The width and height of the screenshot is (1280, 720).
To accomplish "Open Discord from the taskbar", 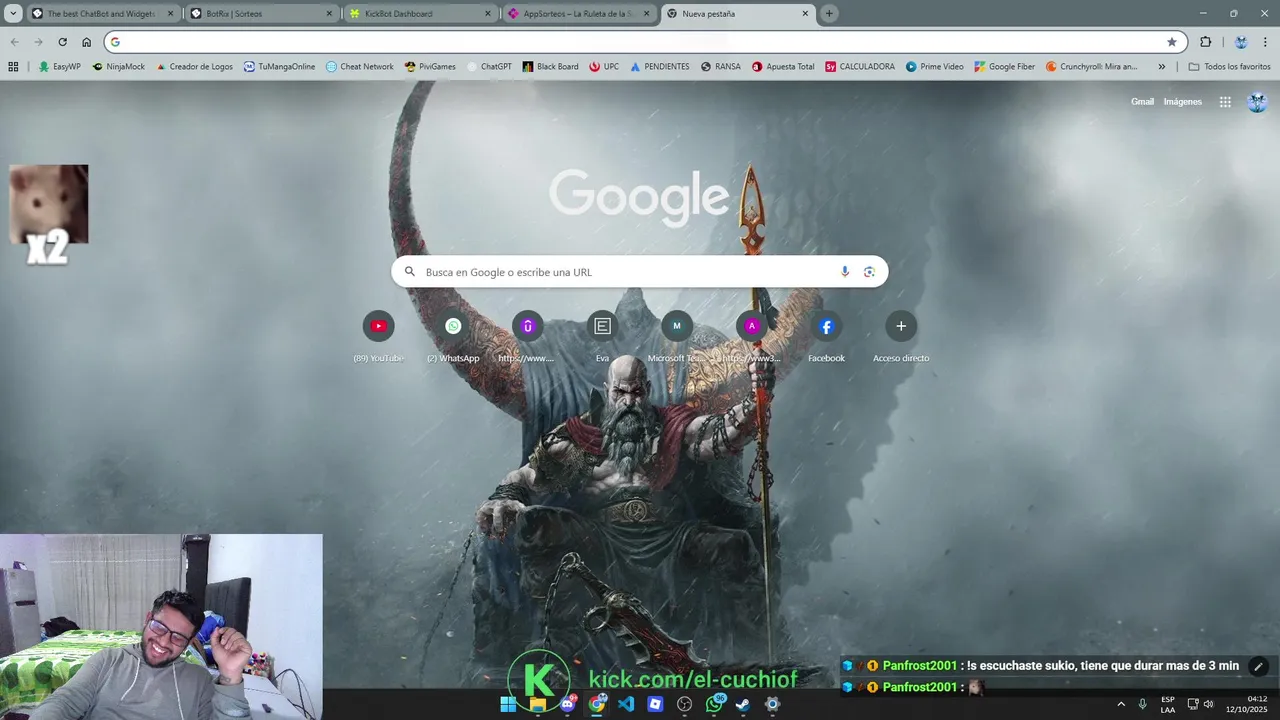I will (x=568, y=704).
